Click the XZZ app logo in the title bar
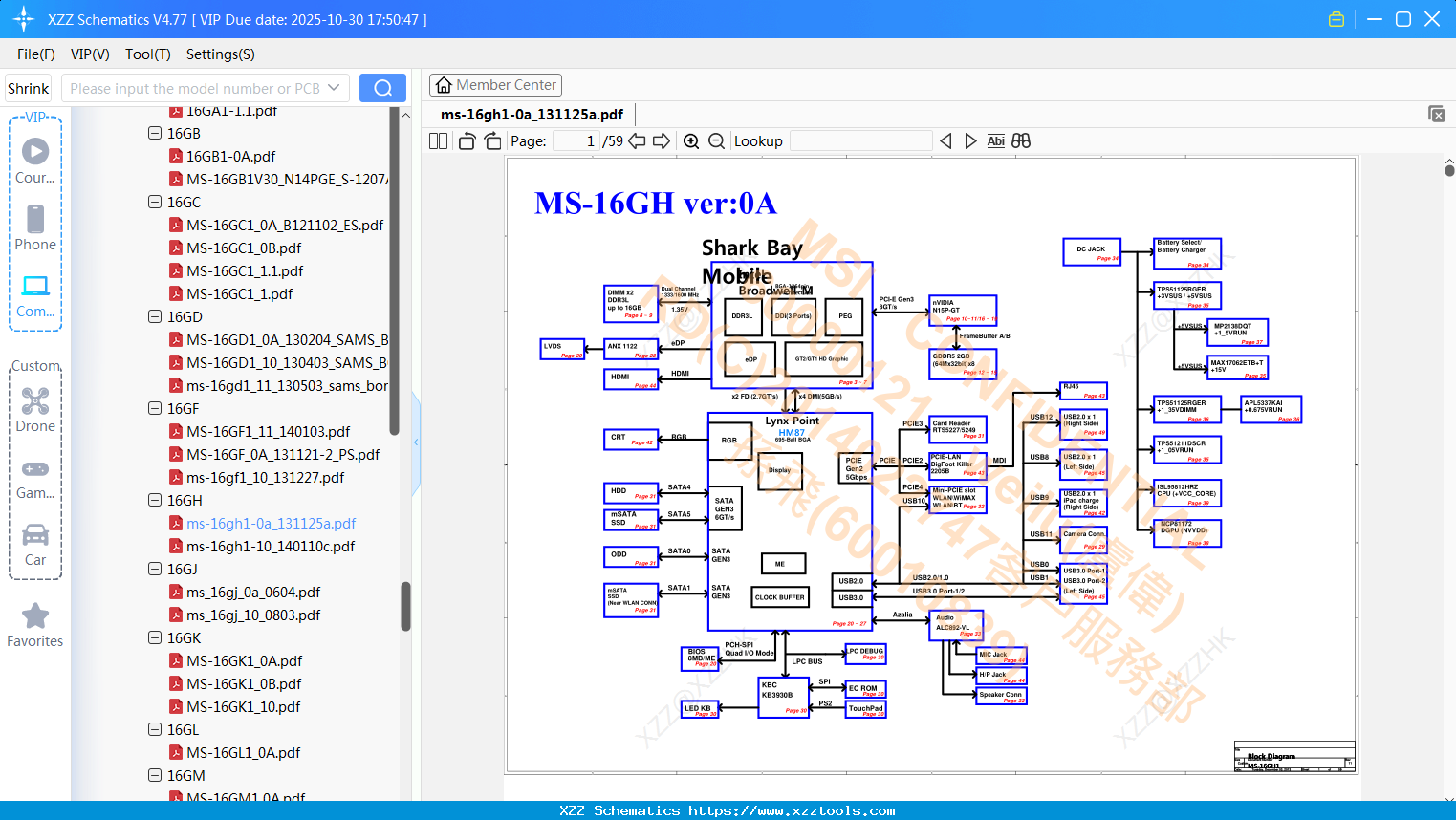This screenshot has width=1456, height=820. click(23, 19)
